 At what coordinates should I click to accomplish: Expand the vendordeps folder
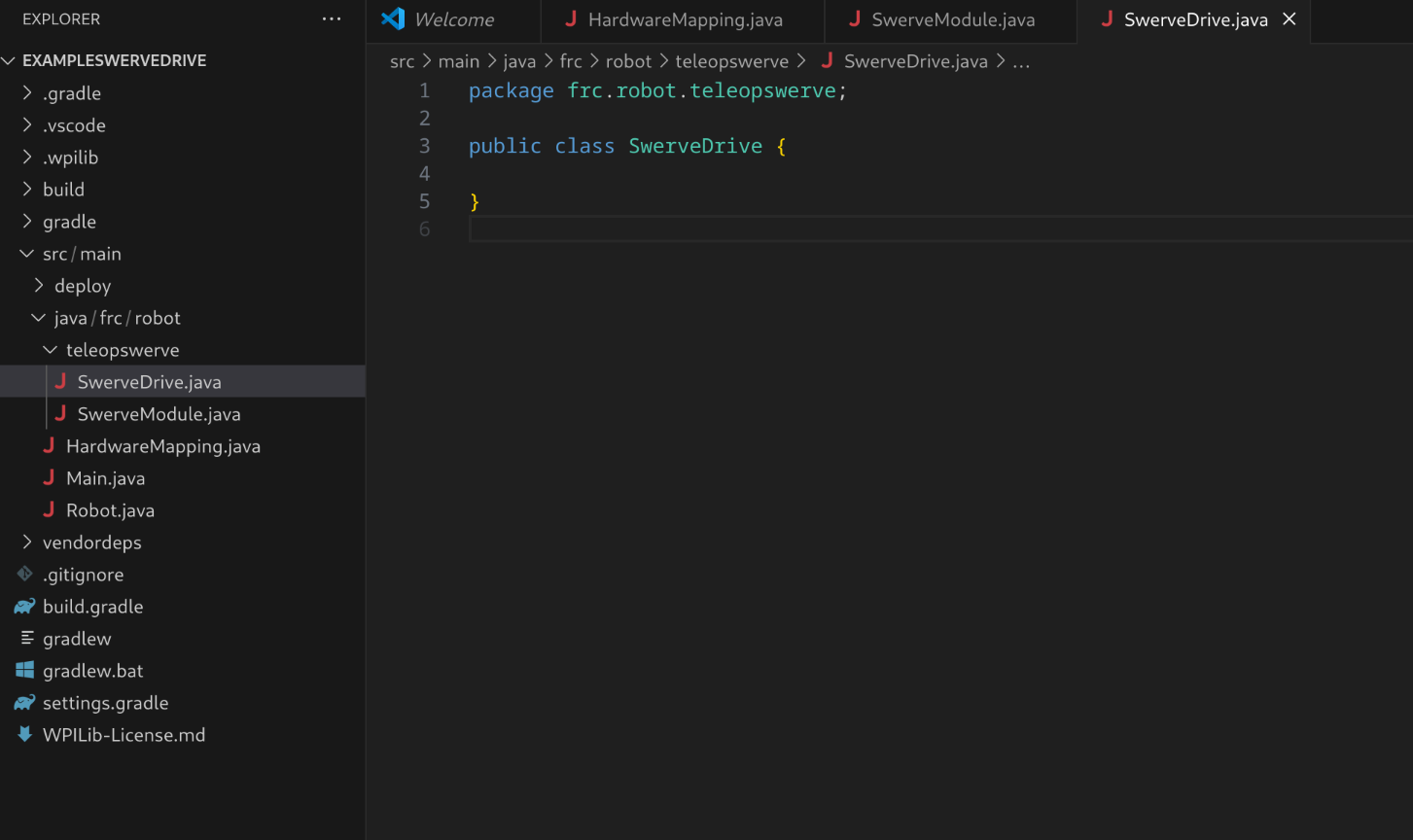click(27, 542)
